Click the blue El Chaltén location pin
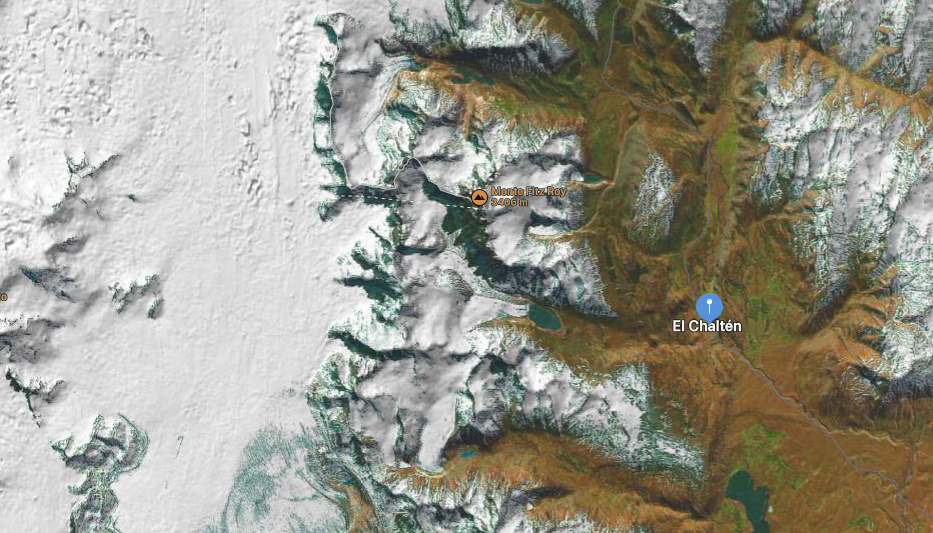 click(709, 306)
